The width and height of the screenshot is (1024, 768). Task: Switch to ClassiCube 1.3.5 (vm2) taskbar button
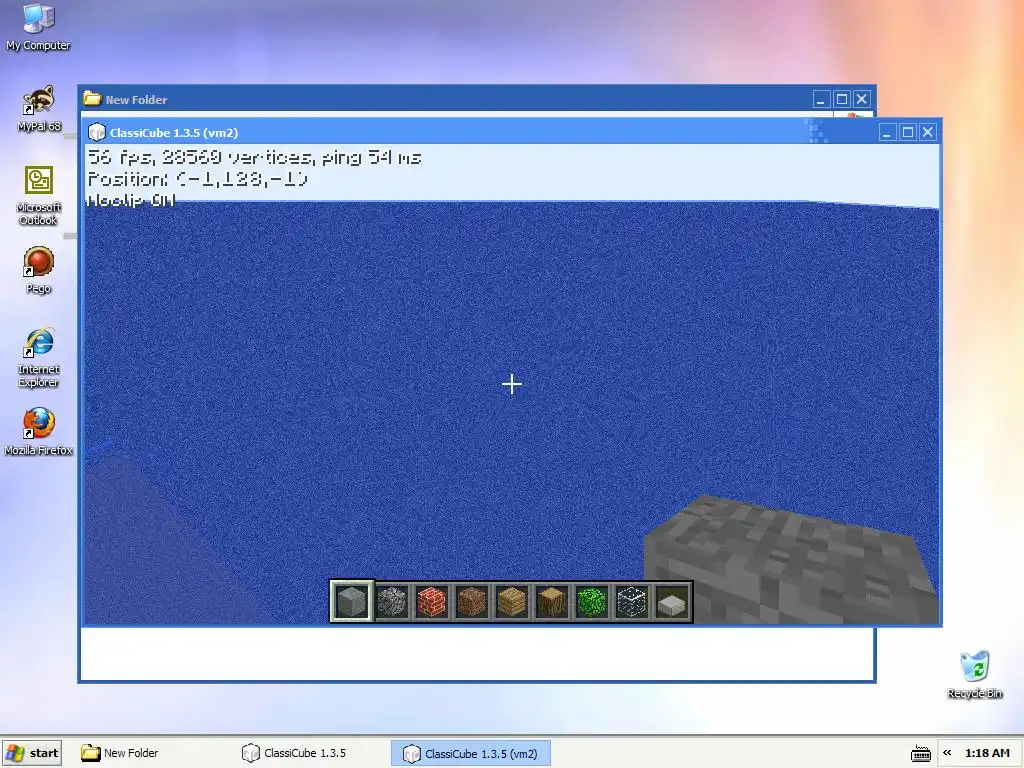point(470,753)
